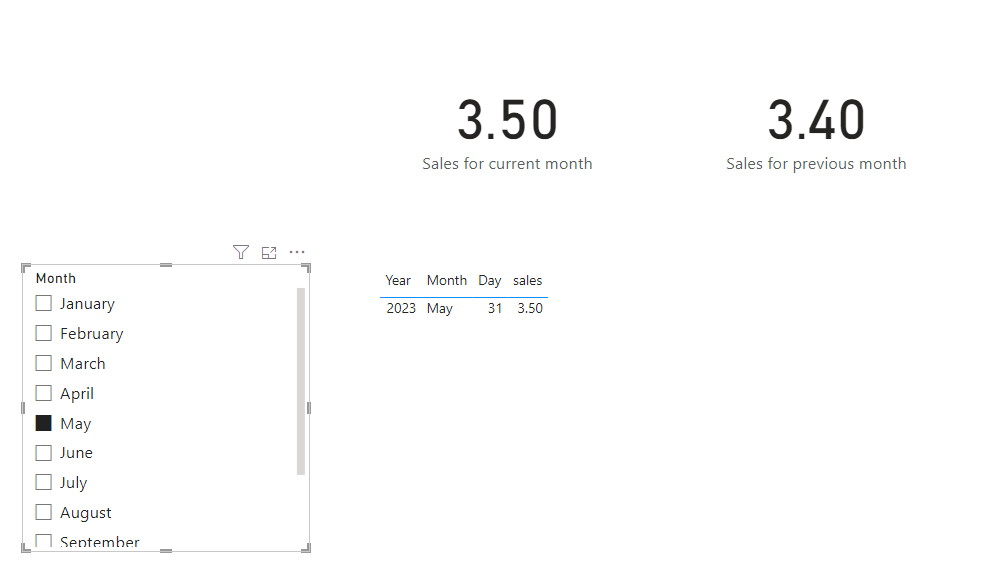
Task: Check the January checkbox
Action: click(x=43, y=303)
